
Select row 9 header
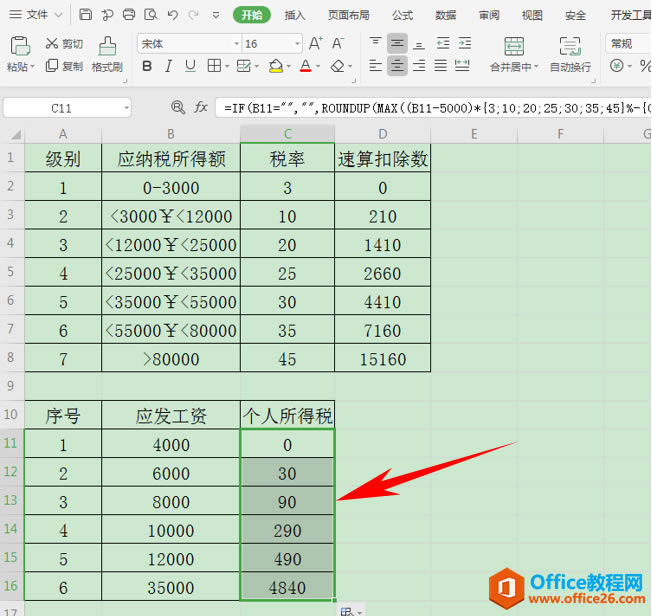point(11,386)
